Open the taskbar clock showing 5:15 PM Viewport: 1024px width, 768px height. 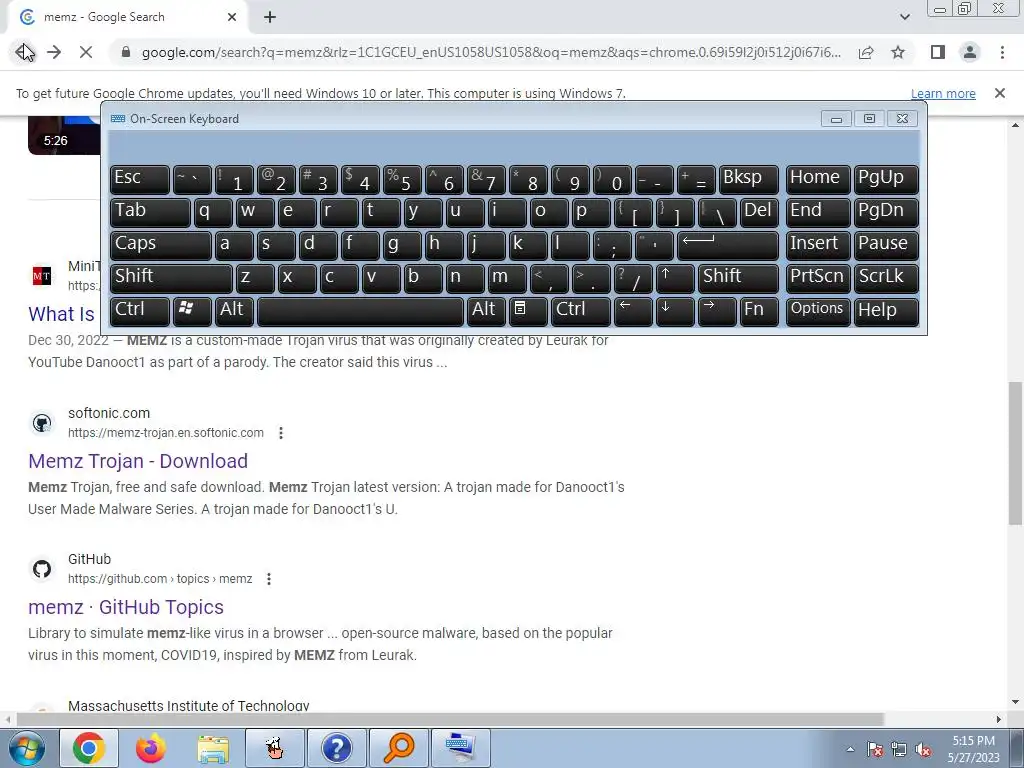click(x=973, y=749)
